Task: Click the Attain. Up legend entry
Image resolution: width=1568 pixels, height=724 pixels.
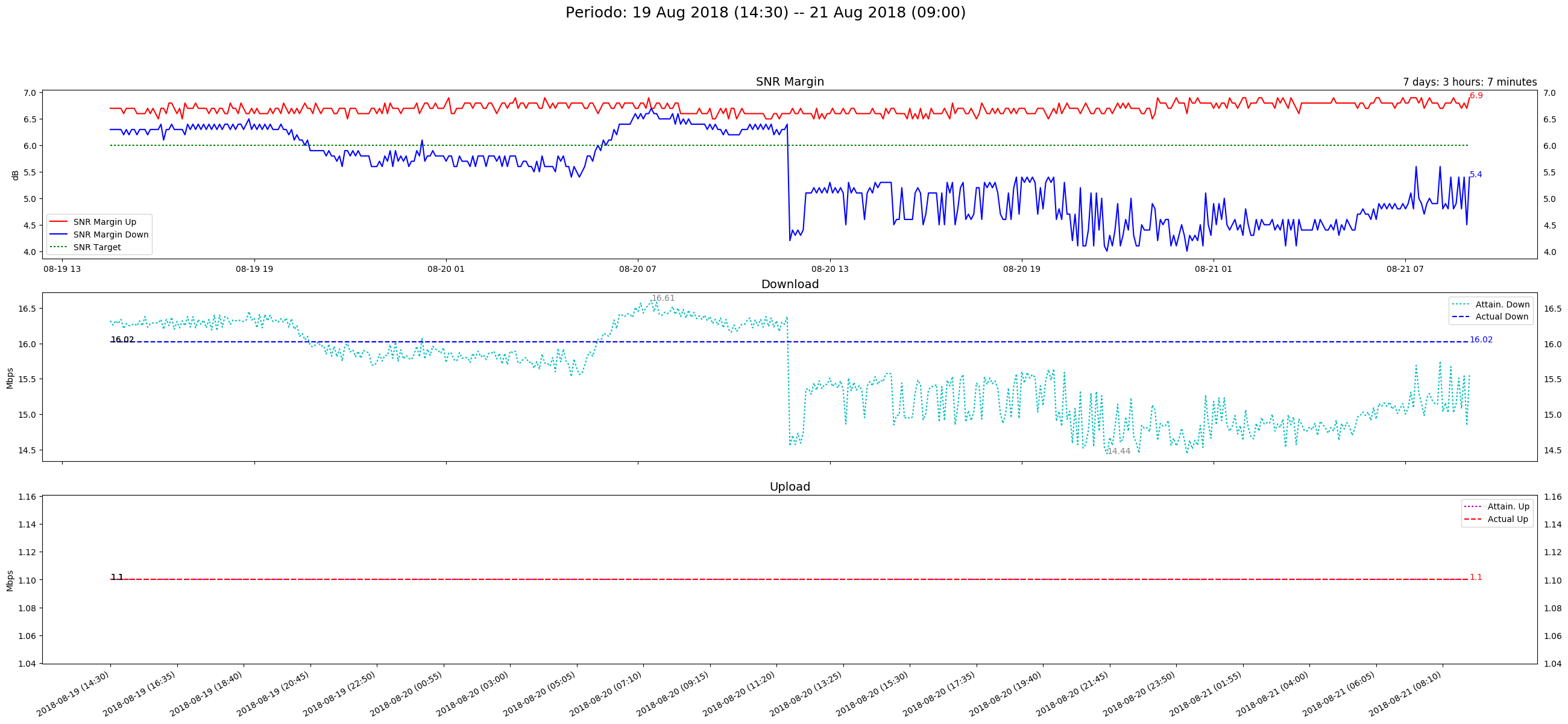Action: (x=1508, y=506)
